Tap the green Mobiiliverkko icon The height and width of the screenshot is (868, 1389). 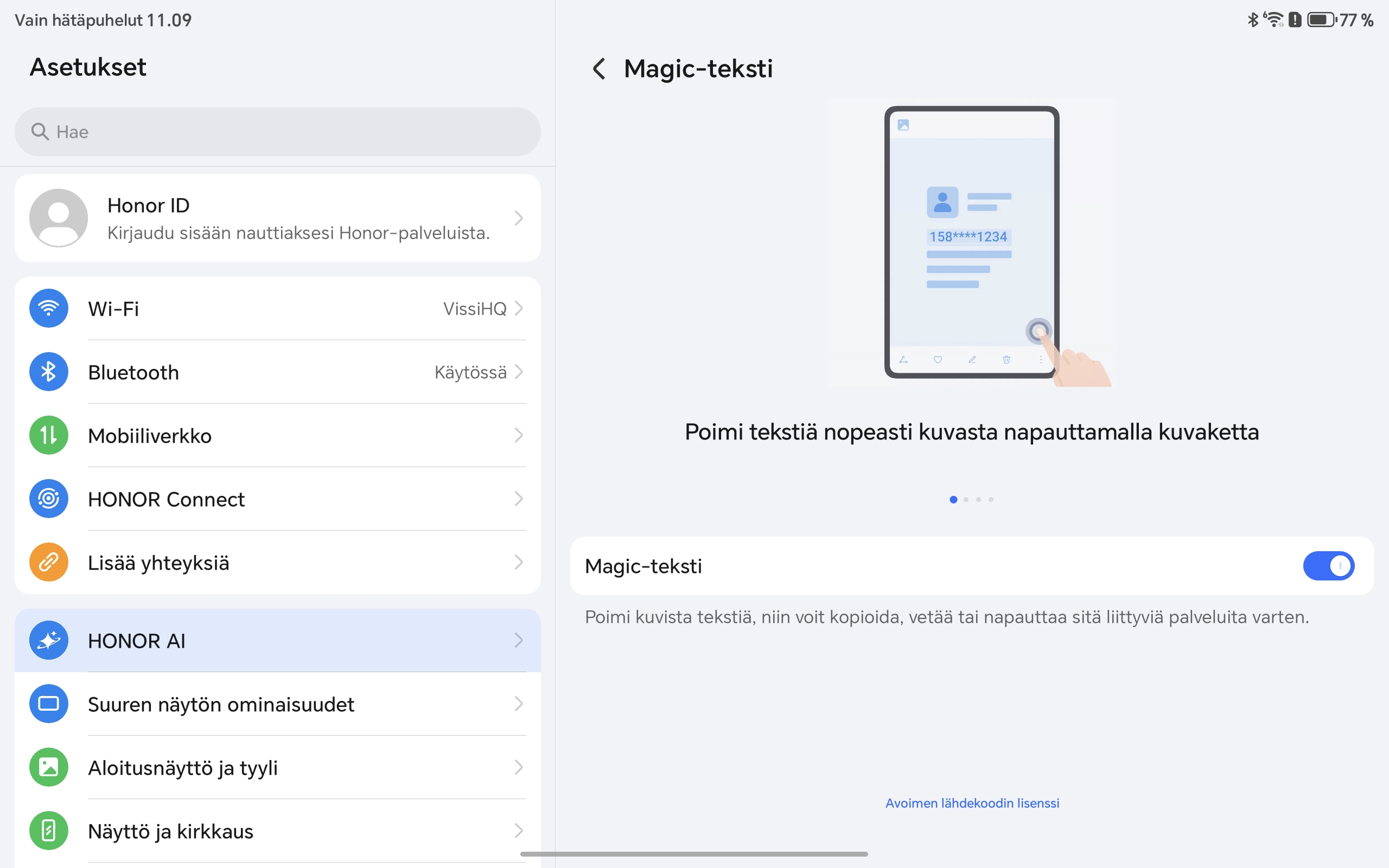tap(49, 435)
